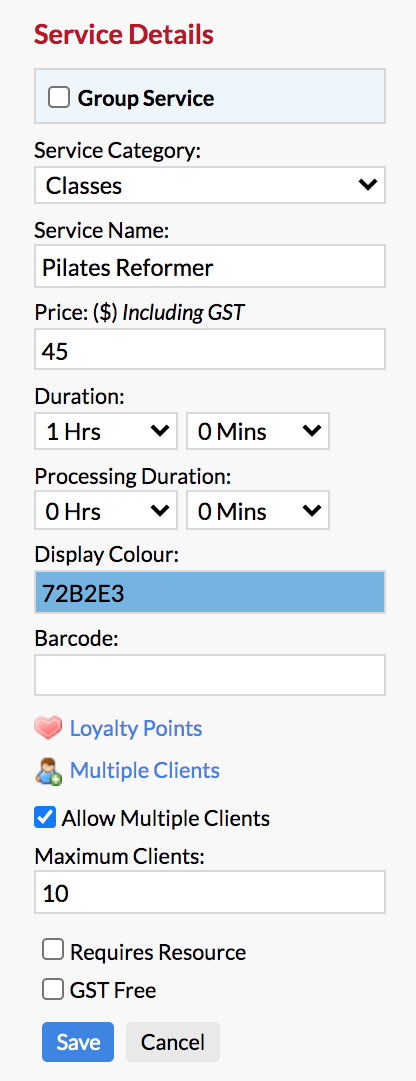This screenshot has width=416, height=1081.
Task: Click the Cancel button
Action: pyautogui.click(x=172, y=1042)
